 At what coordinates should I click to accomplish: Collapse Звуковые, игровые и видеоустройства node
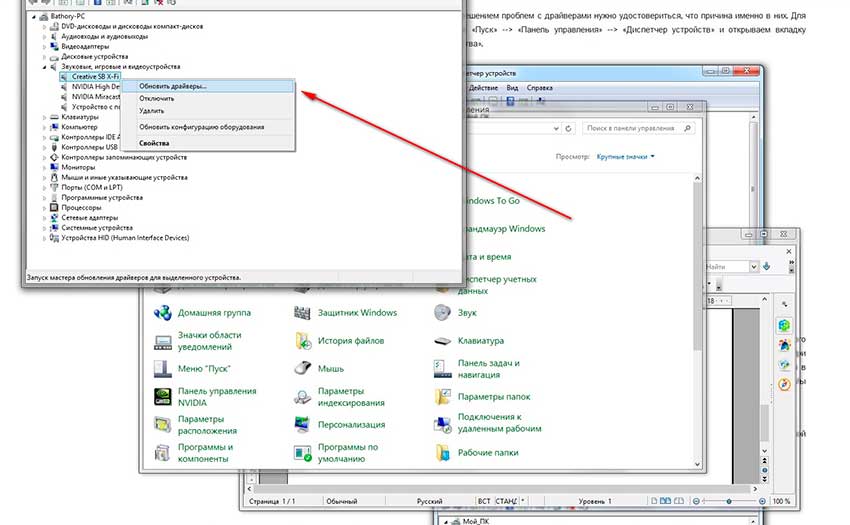coord(44,67)
